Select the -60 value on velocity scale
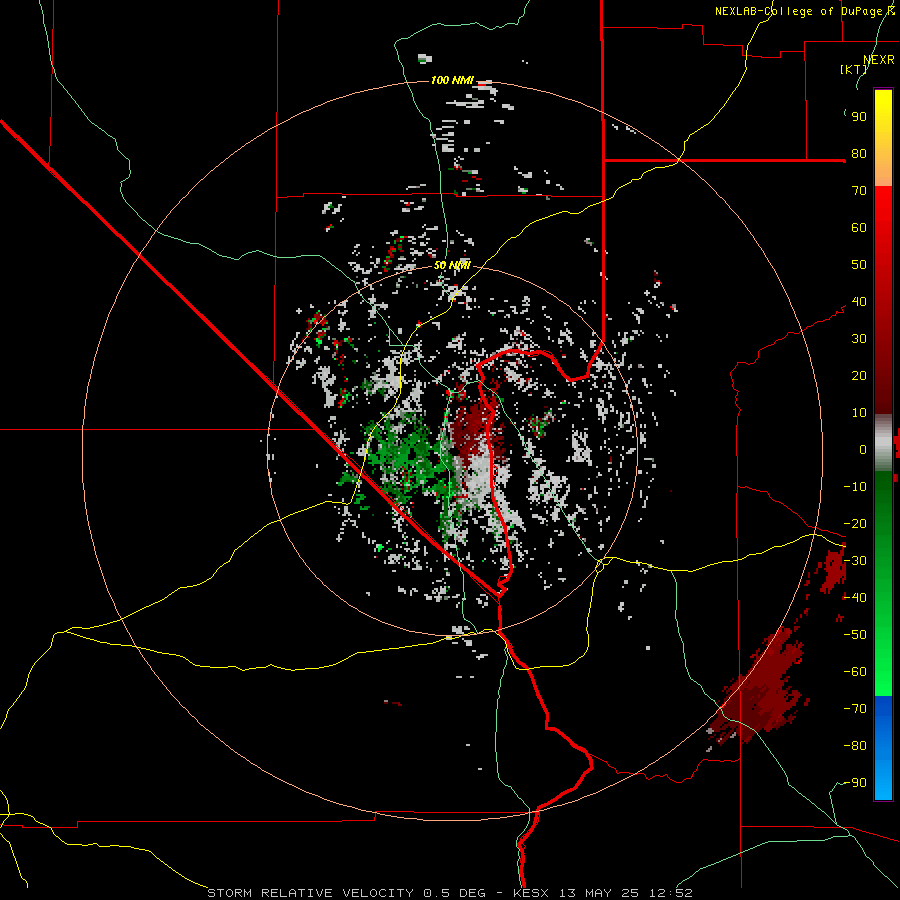Viewport: 900px width, 900px height. pos(855,672)
